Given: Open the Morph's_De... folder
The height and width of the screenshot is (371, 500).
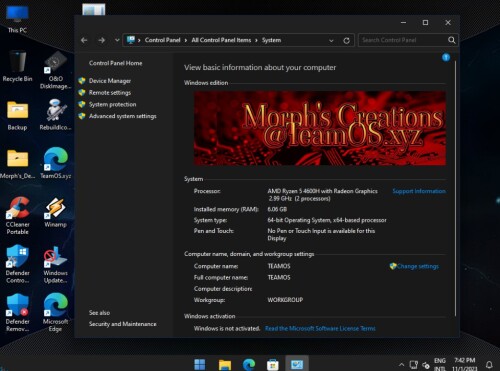Looking at the screenshot, I should [x=17, y=163].
